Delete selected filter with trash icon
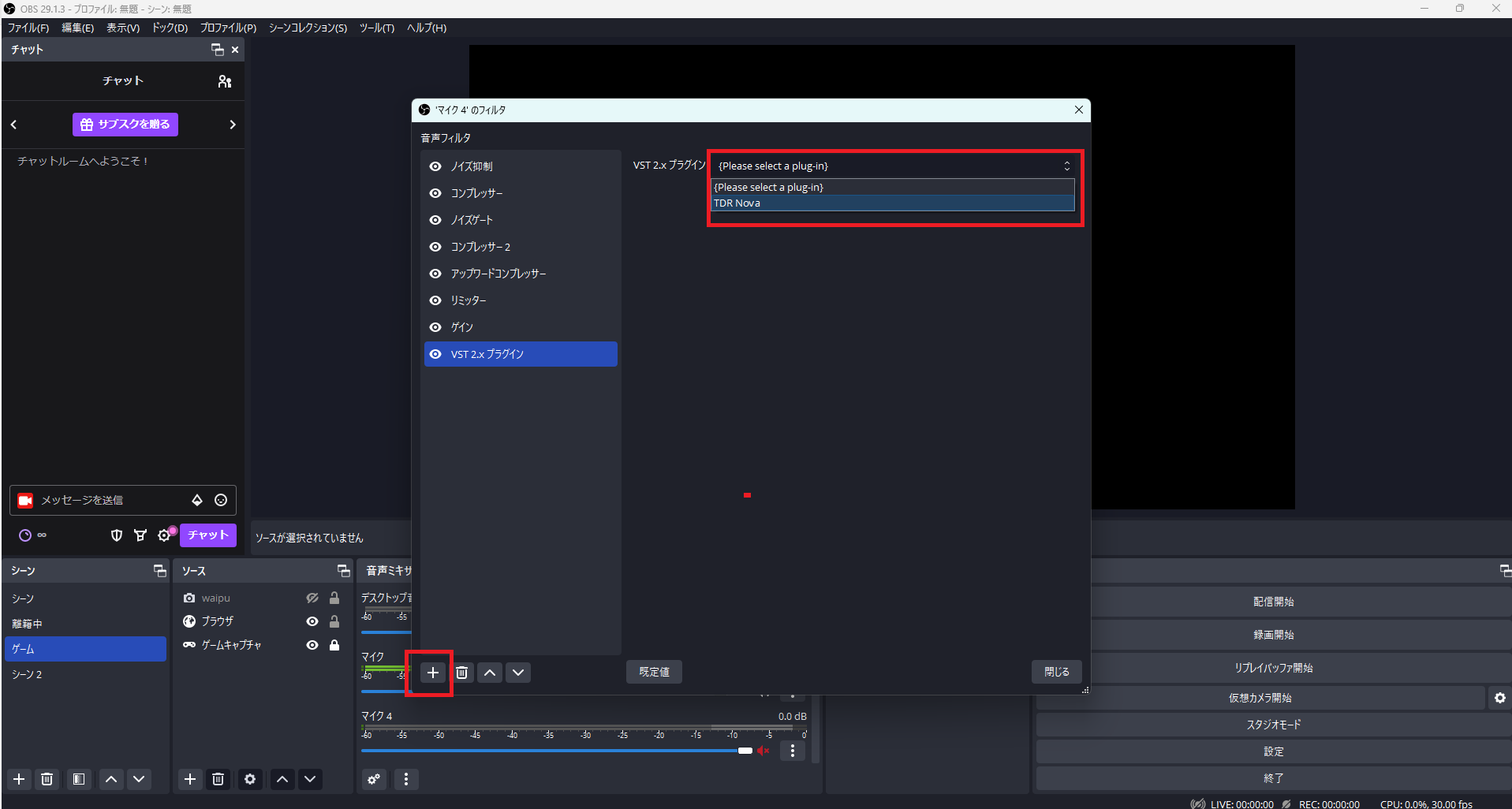 point(462,673)
